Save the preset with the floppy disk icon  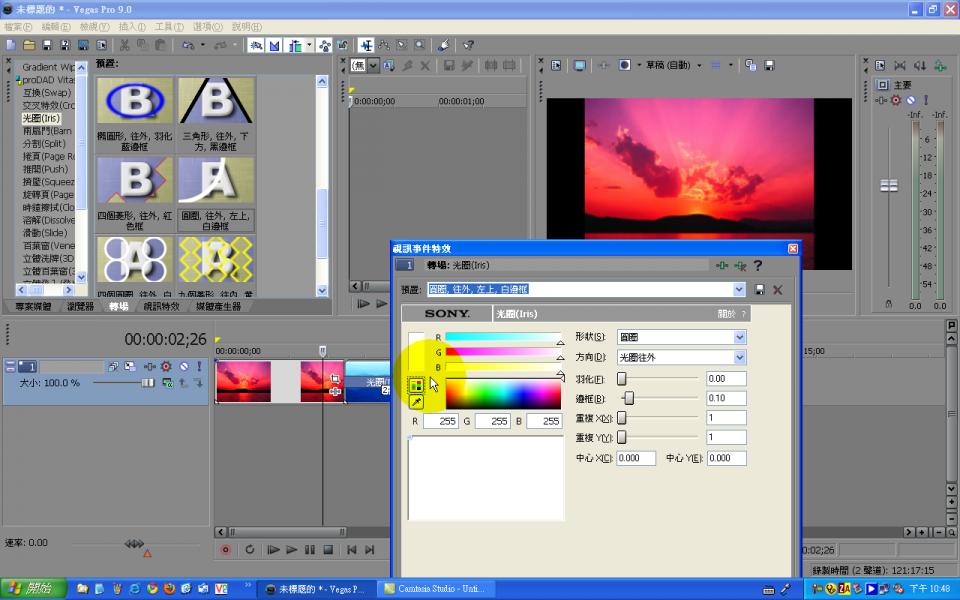[x=760, y=290]
